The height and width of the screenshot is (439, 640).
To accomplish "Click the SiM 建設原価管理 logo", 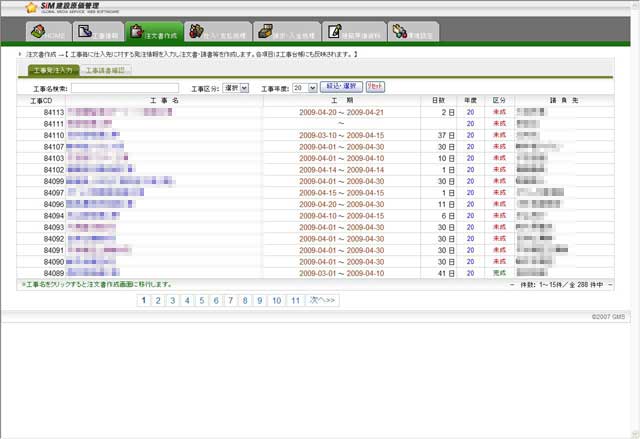I will pos(62,8).
